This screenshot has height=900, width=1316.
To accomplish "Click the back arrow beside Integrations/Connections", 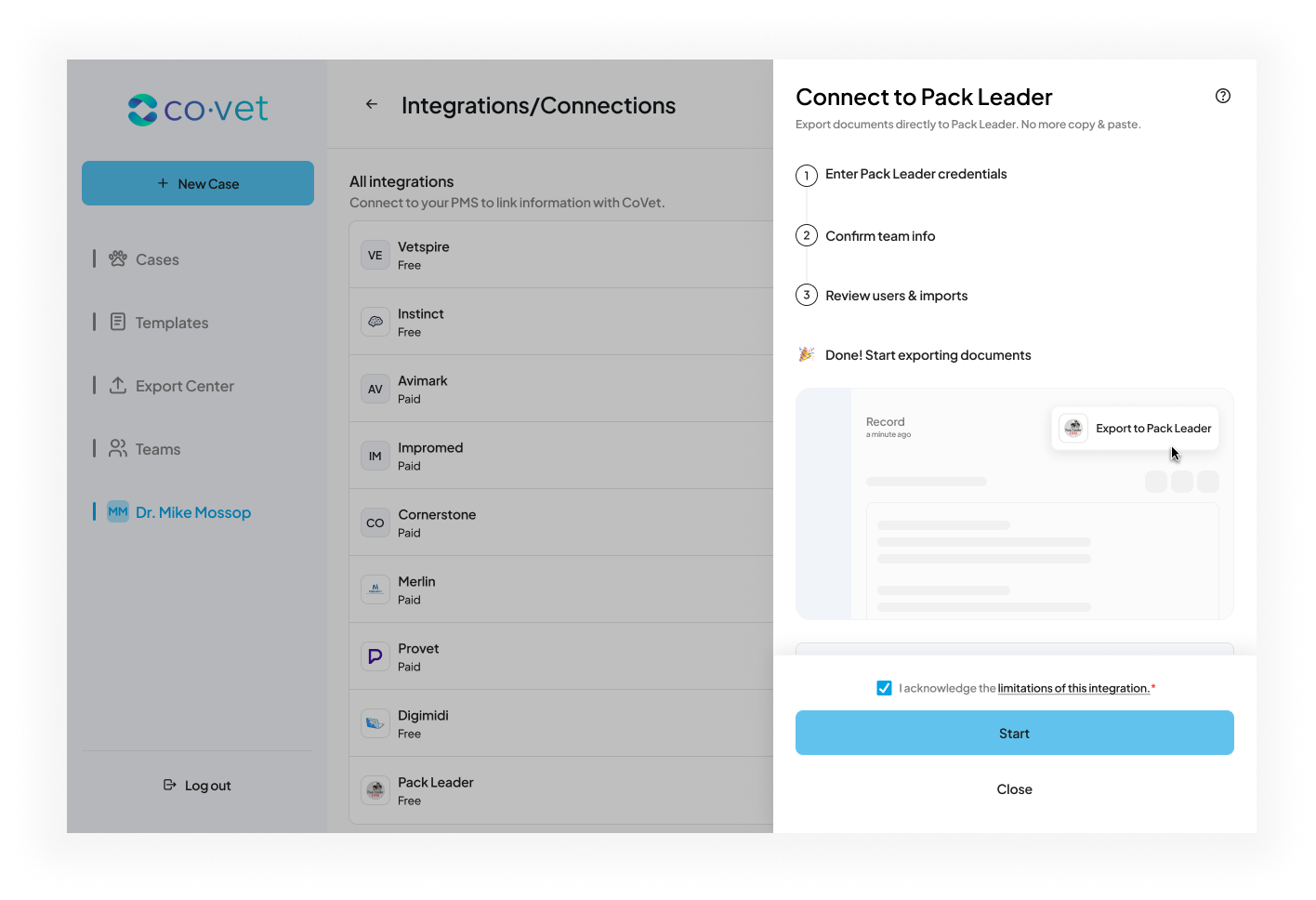I will pos(372,105).
